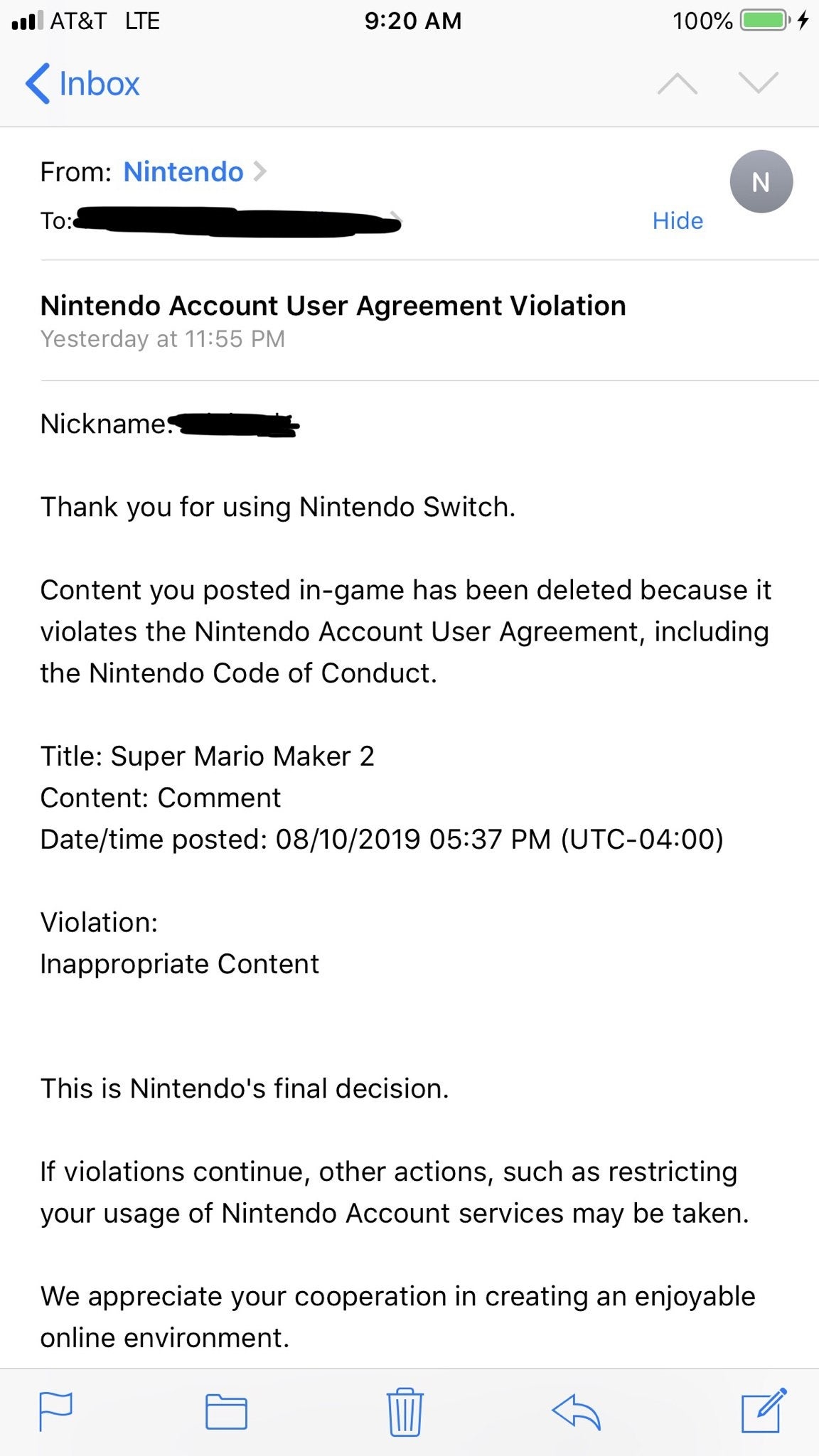Hide the email header details
Image resolution: width=819 pixels, height=1456 pixels.
coord(678,220)
